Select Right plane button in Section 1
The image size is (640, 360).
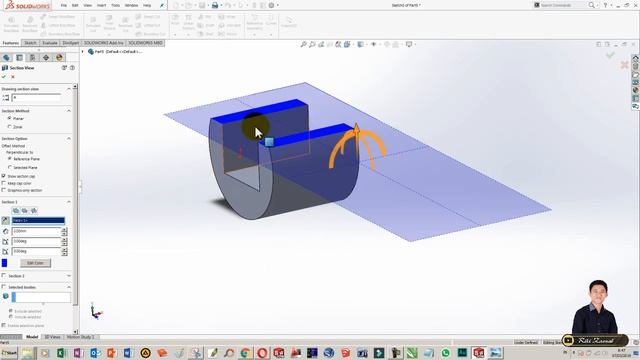point(34,211)
